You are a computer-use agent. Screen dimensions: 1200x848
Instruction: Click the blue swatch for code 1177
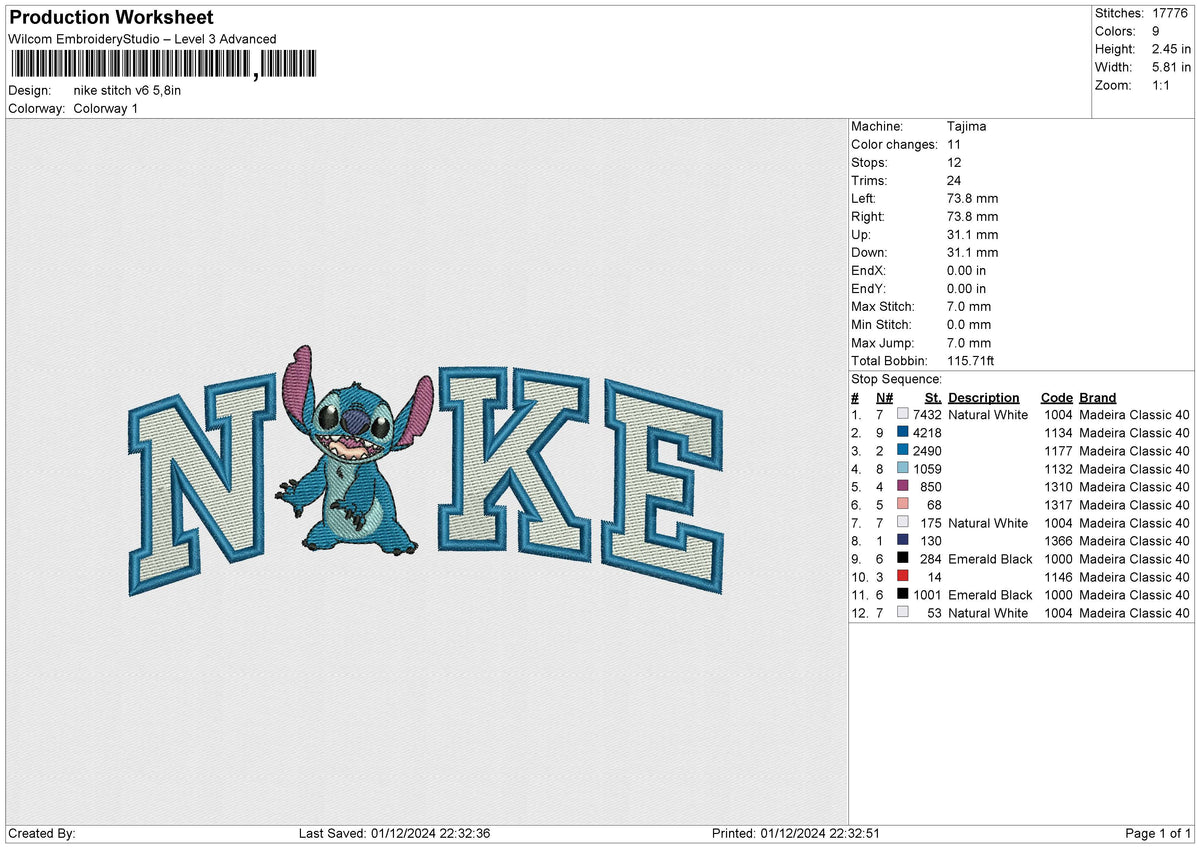903,451
